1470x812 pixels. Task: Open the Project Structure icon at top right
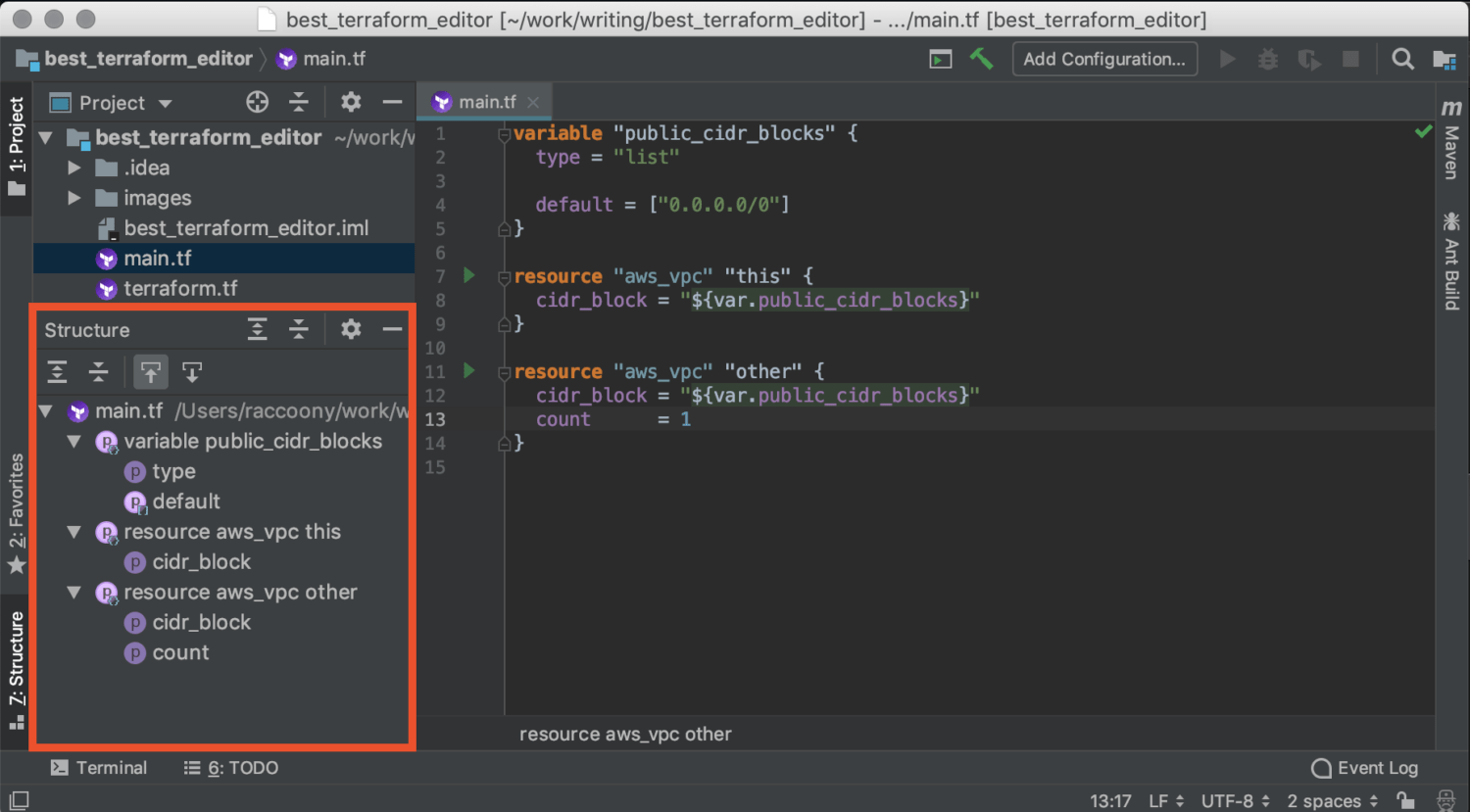[1444, 60]
